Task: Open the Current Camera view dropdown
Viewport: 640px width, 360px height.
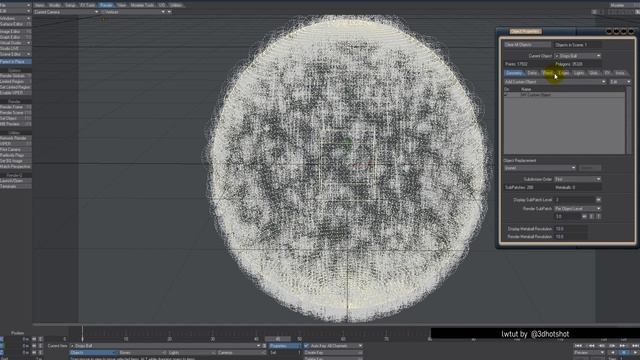Action: 66,12
